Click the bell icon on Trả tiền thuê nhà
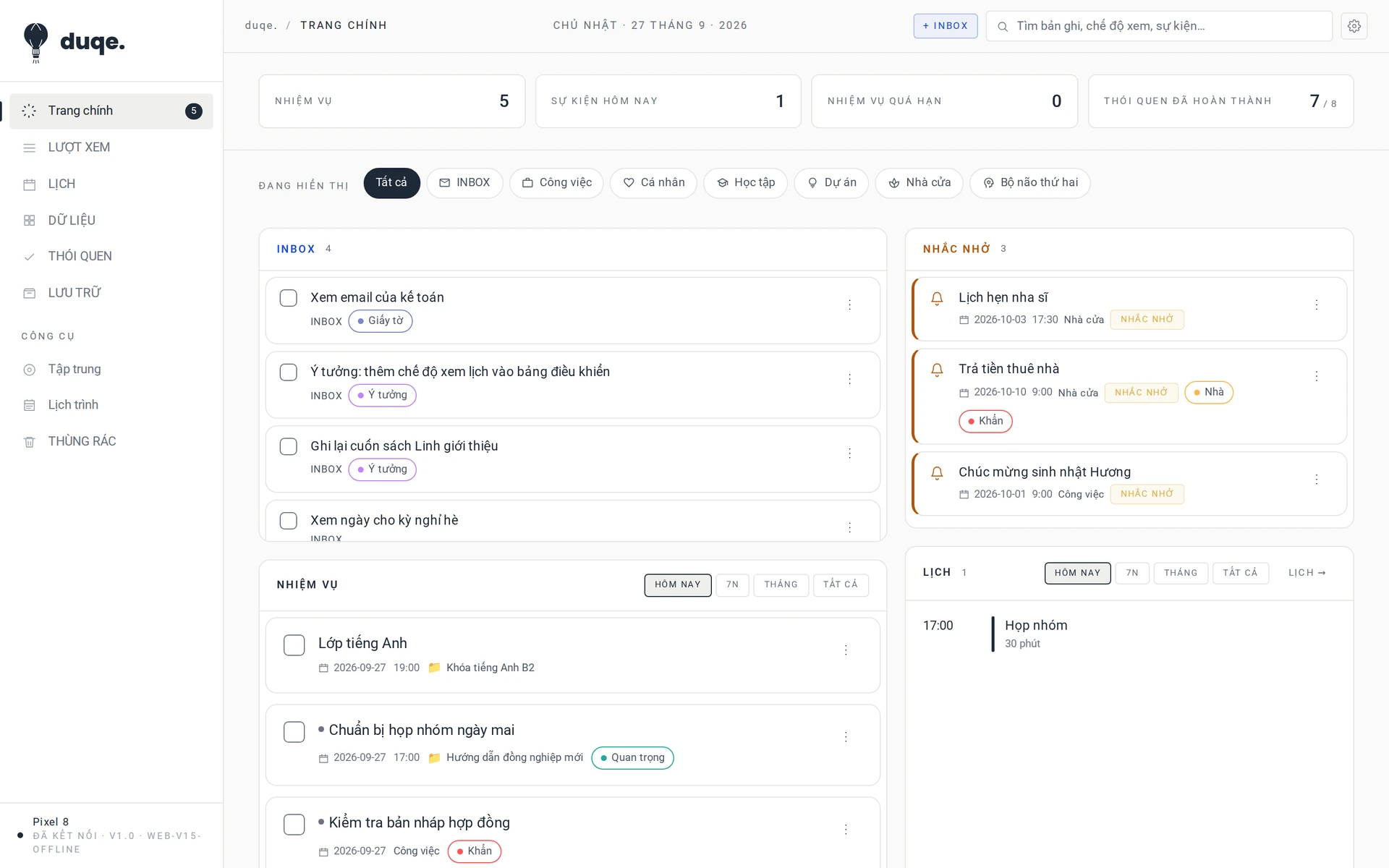 tap(937, 370)
